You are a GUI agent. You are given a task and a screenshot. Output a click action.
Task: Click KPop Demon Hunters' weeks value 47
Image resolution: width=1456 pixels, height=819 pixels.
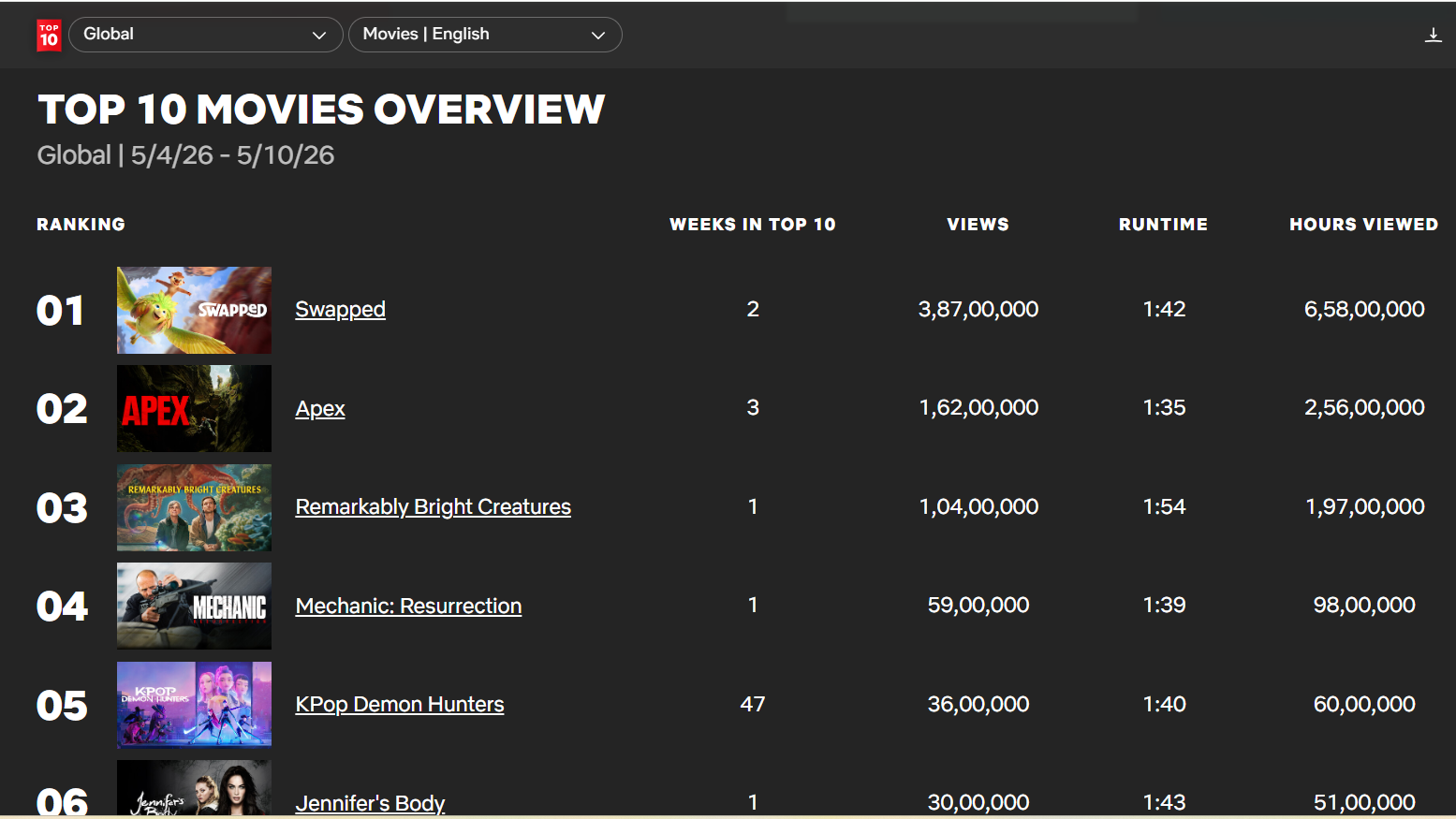753,705
